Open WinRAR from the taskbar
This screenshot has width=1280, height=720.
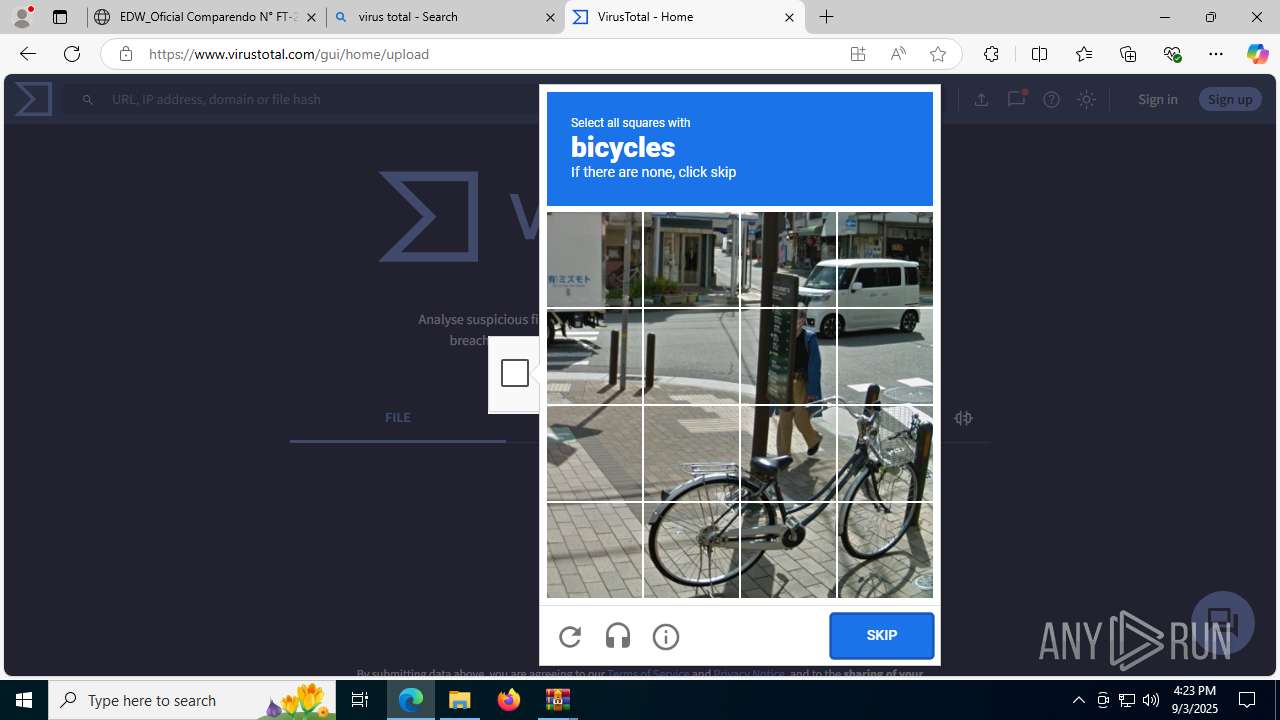coord(558,700)
